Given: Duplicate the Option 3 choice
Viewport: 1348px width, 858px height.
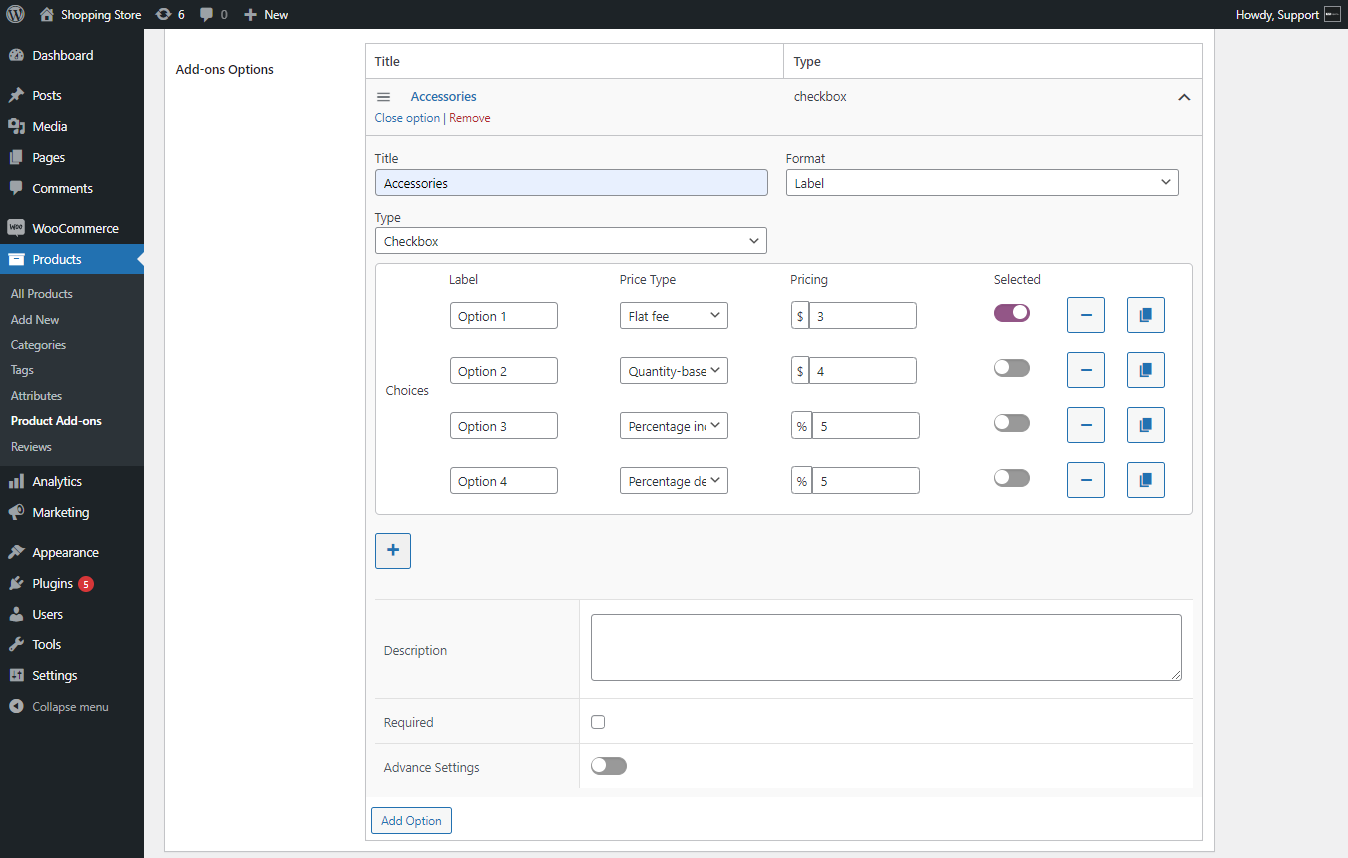Looking at the screenshot, I should pyautogui.click(x=1146, y=425).
